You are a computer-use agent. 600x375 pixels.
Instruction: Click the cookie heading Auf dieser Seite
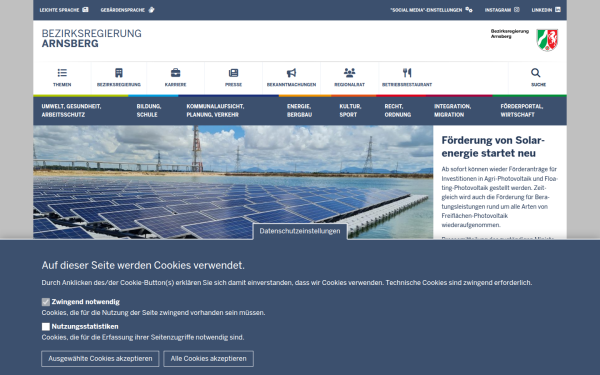(x=143, y=265)
